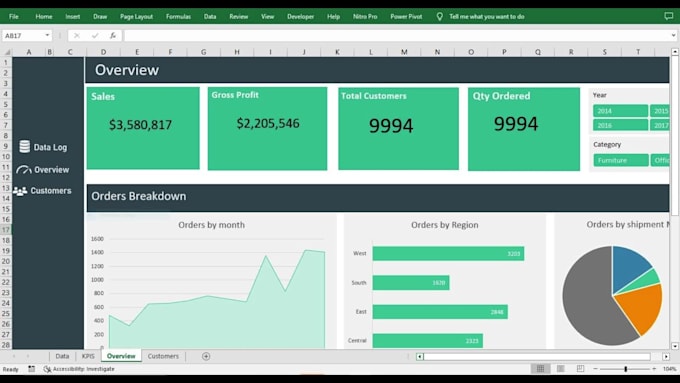The image size is (680, 383).
Task: Switch to Normal view icon
Action: click(x=540, y=368)
